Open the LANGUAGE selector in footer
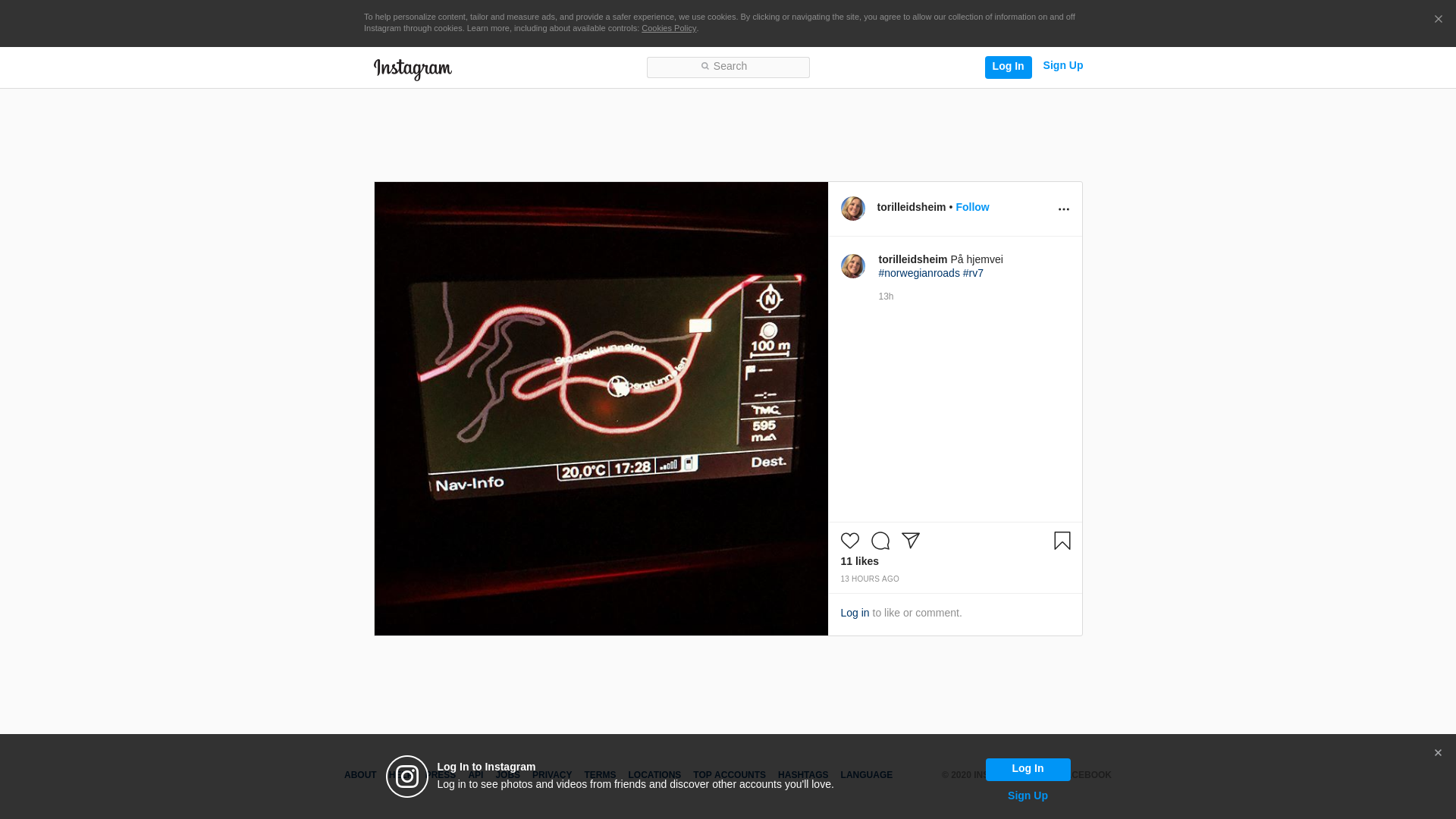Image resolution: width=1456 pixels, height=819 pixels. point(866,775)
